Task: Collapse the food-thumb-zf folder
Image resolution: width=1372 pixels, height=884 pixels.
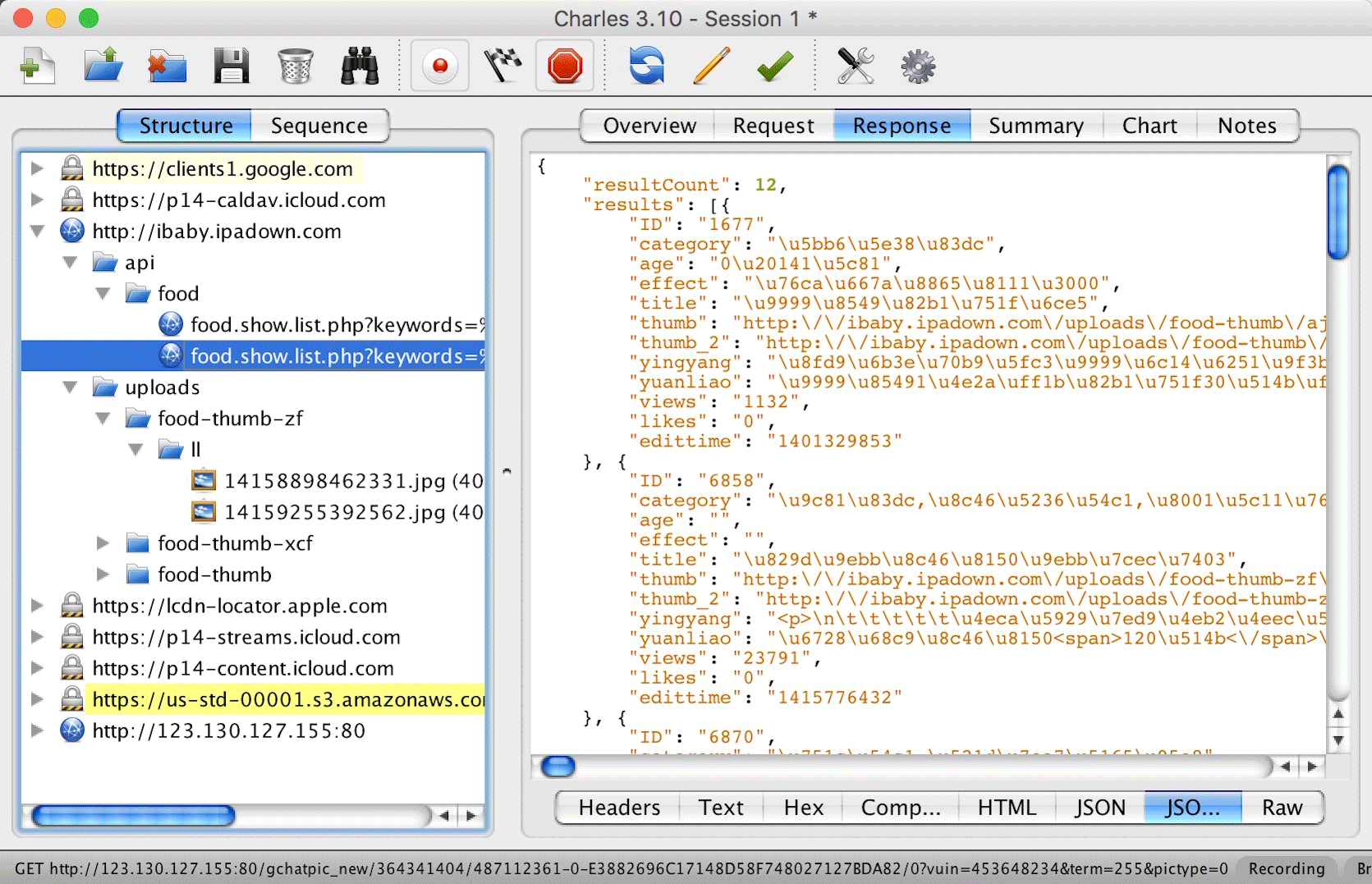Action: [103, 419]
